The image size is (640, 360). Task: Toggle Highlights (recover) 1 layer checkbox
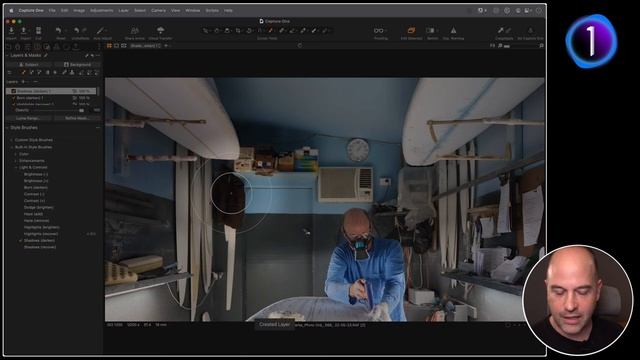(x=13, y=104)
